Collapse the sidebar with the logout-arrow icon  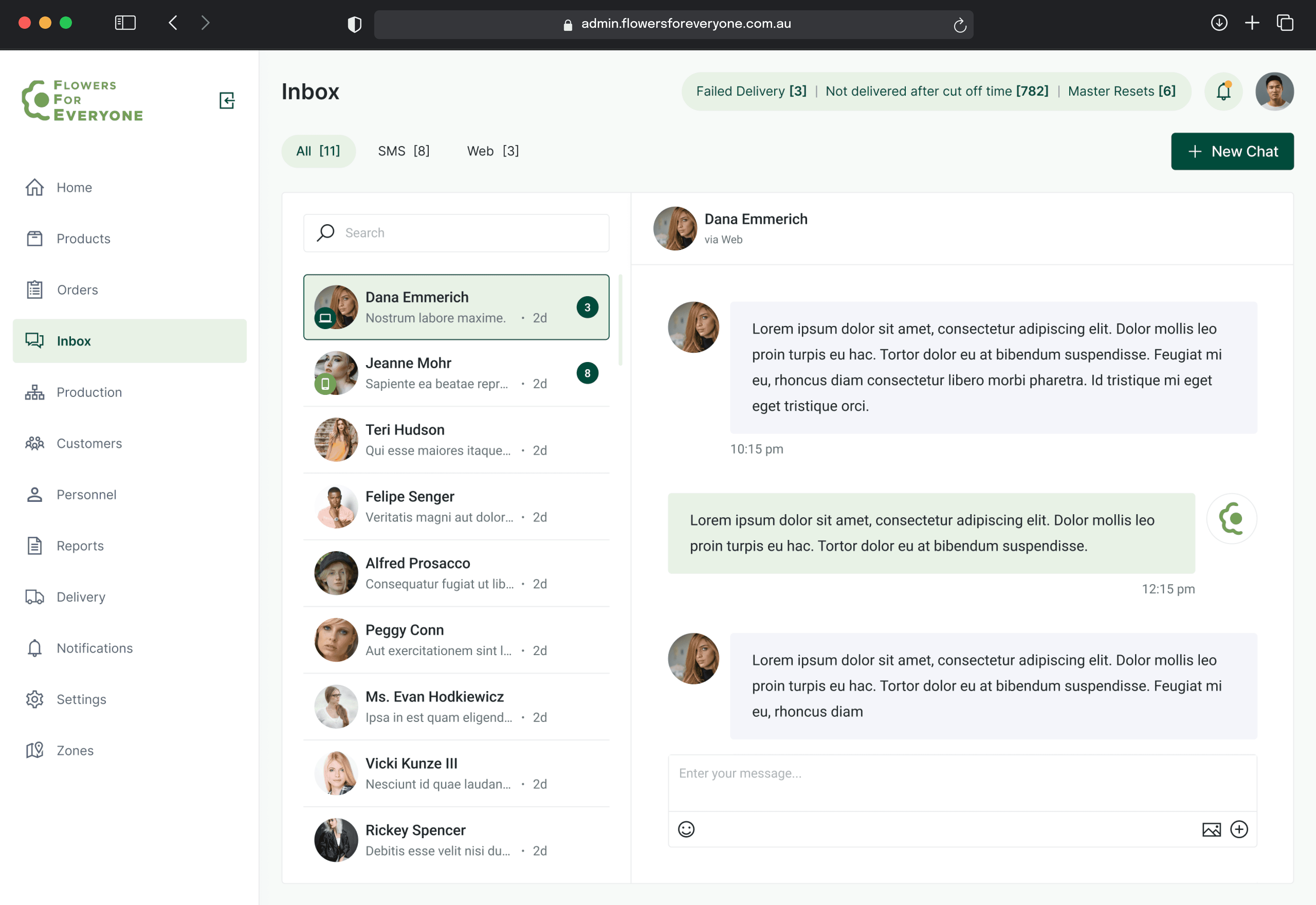[227, 100]
